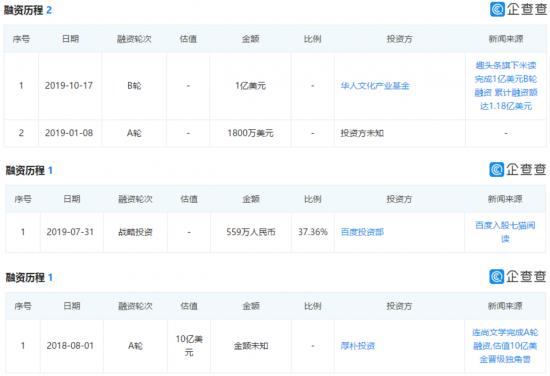Open the 百度入股七猫阅读 news link
550x376 pixels.
click(x=505, y=232)
